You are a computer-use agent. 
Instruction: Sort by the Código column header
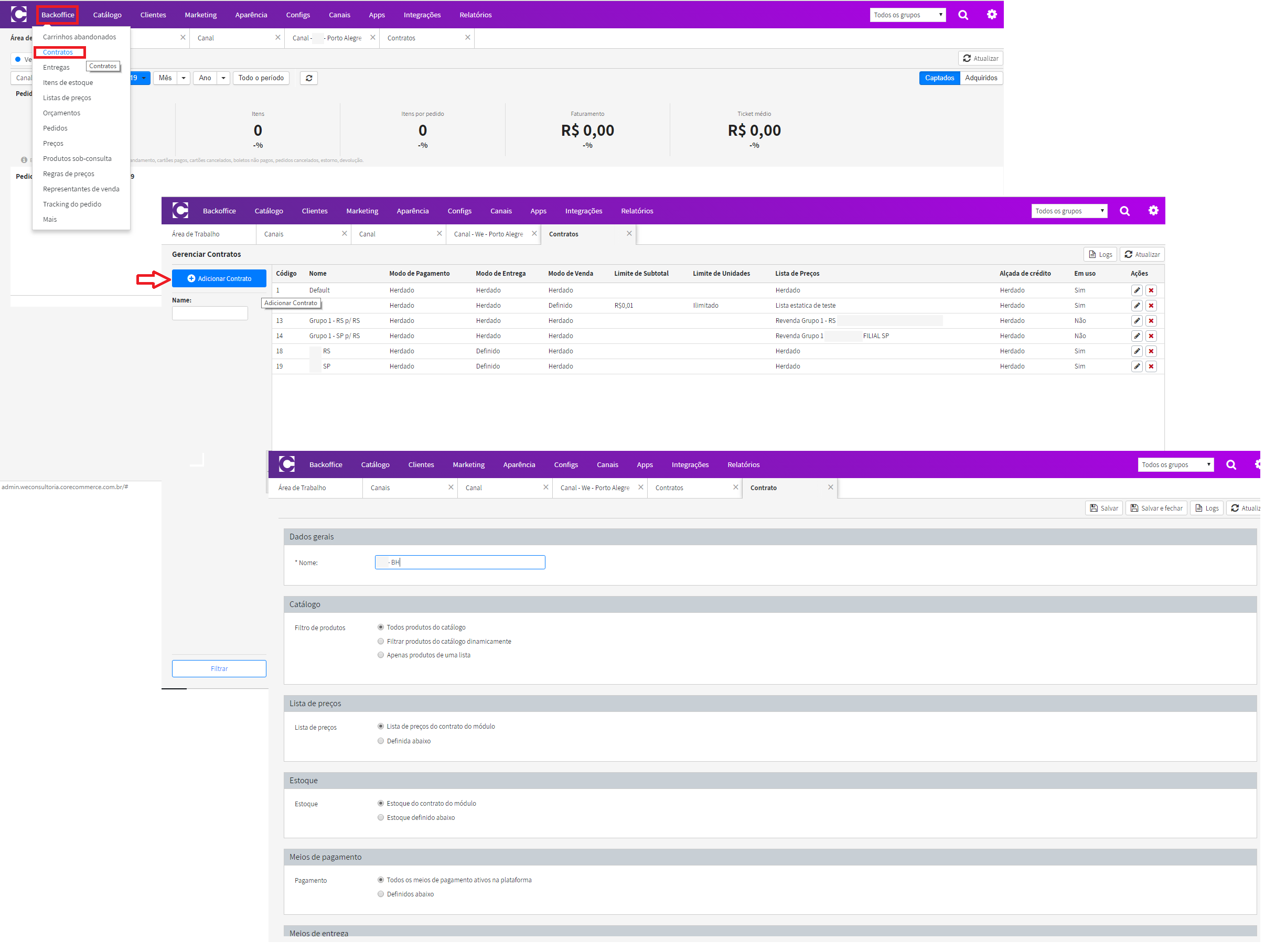click(x=286, y=274)
